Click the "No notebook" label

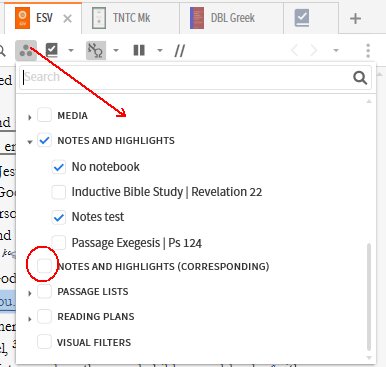[x=106, y=167]
